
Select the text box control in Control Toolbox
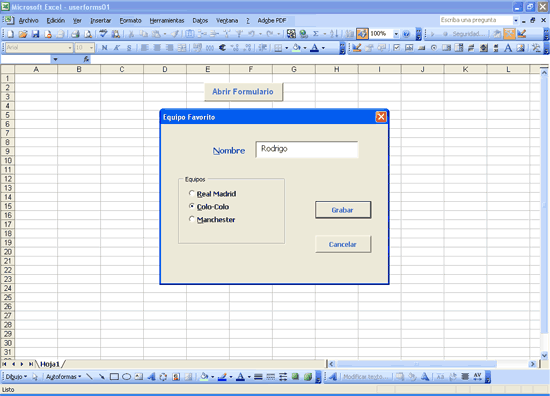[409, 48]
